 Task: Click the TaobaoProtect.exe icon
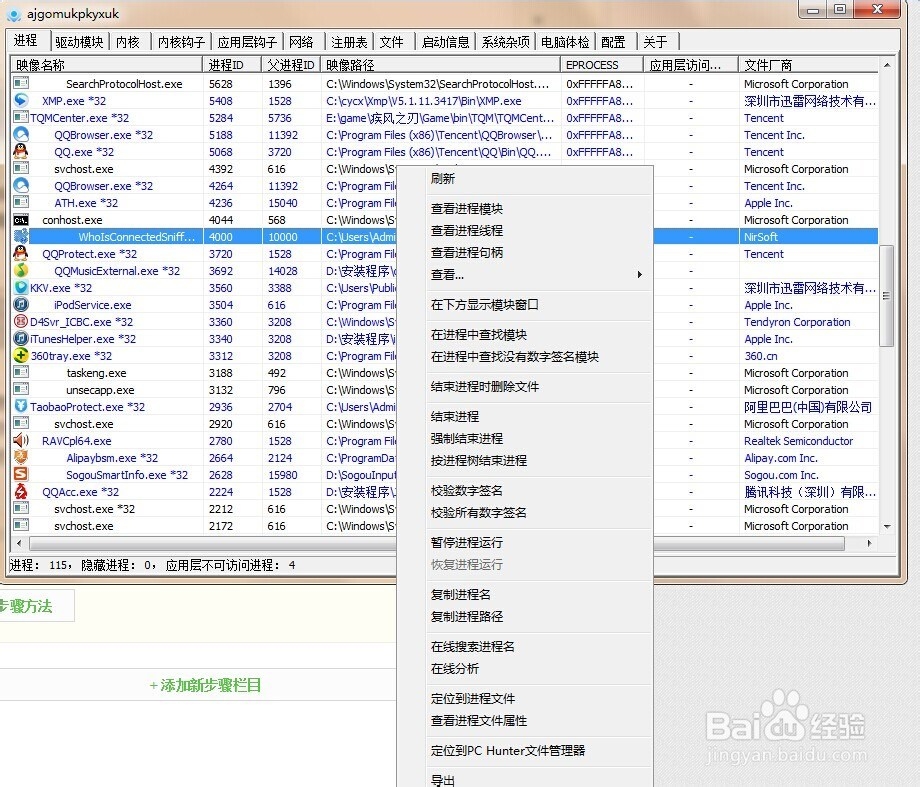coord(21,407)
